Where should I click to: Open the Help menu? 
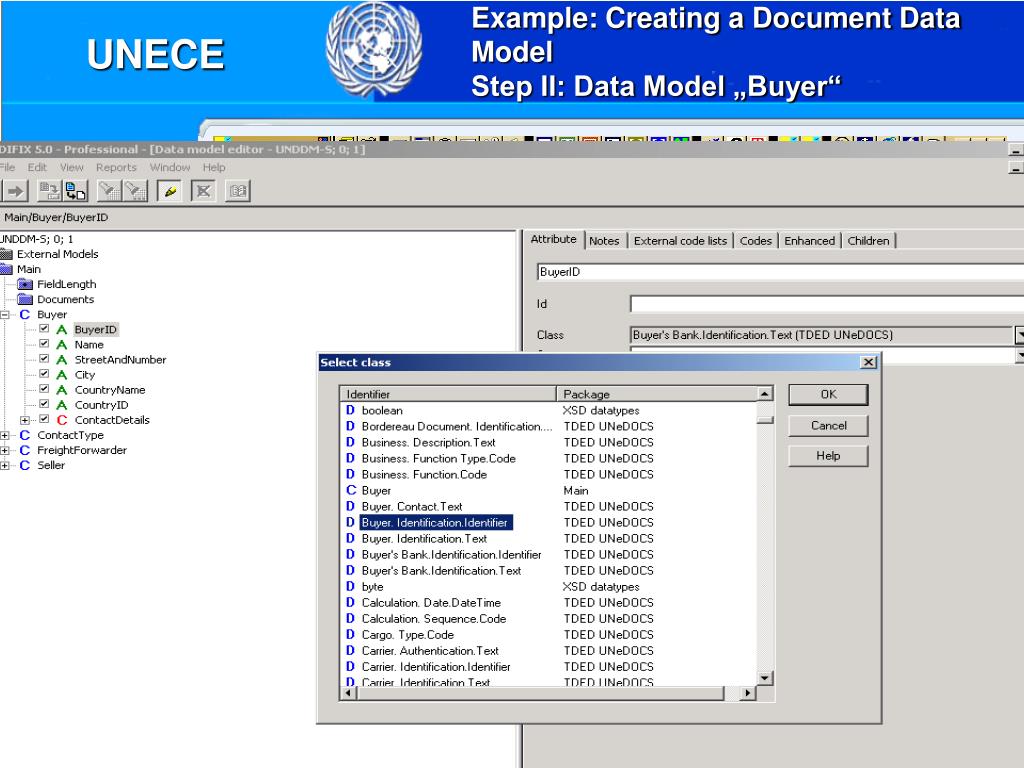(x=214, y=167)
